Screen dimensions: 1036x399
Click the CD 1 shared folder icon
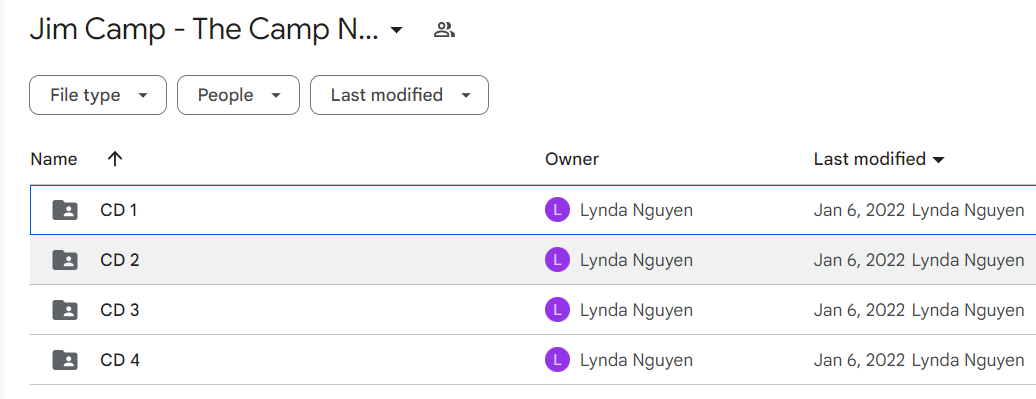[65, 210]
